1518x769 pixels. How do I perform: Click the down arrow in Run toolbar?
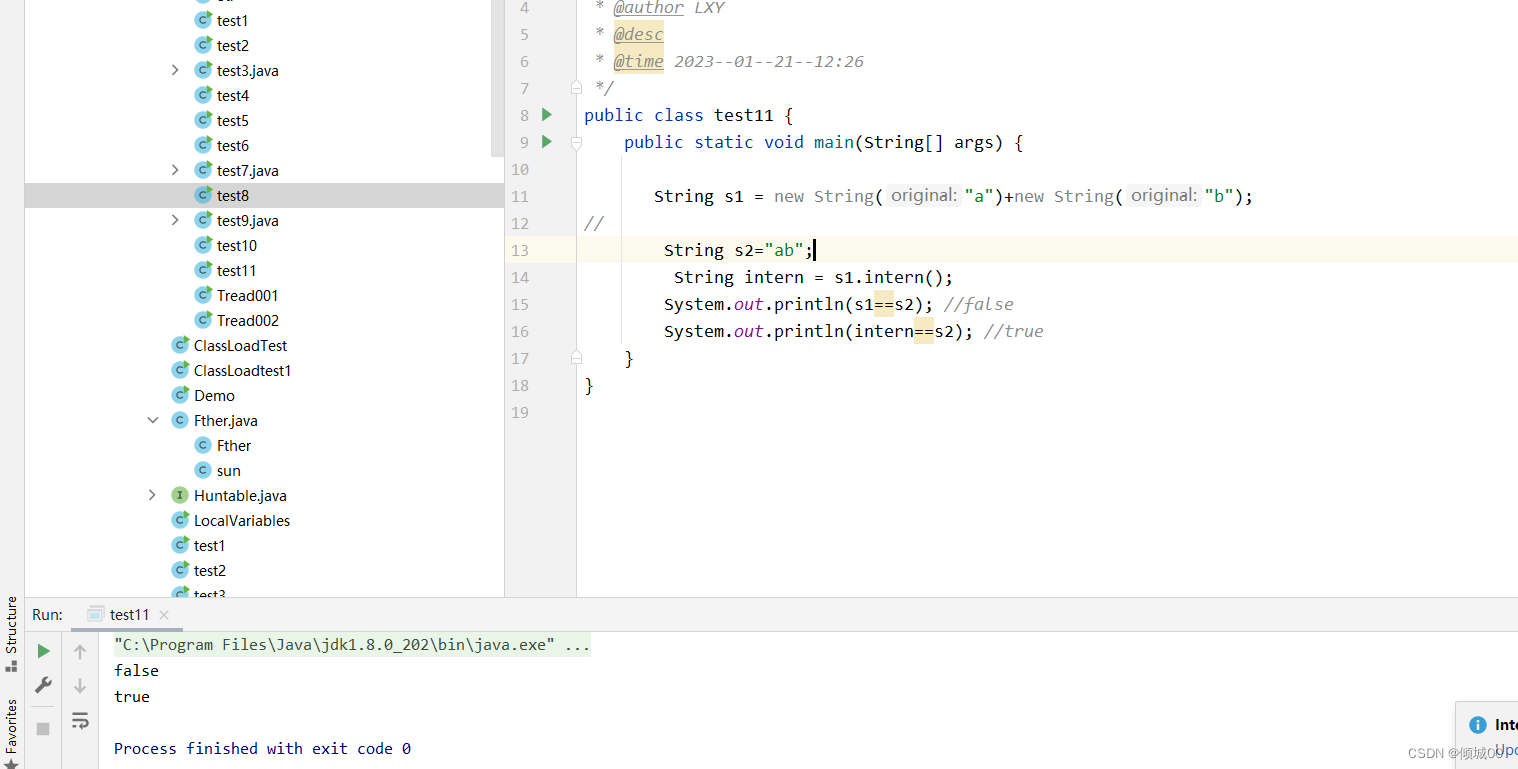click(x=80, y=686)
